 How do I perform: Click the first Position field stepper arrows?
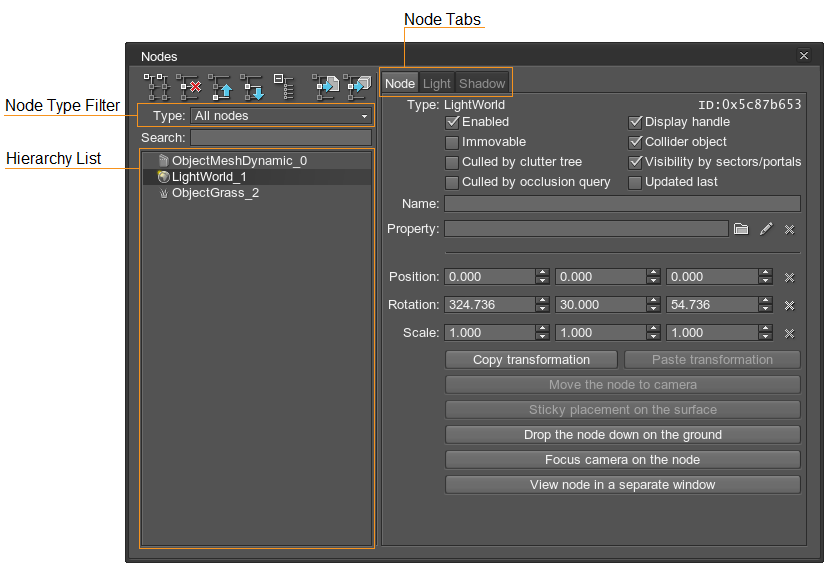point(542,277)
